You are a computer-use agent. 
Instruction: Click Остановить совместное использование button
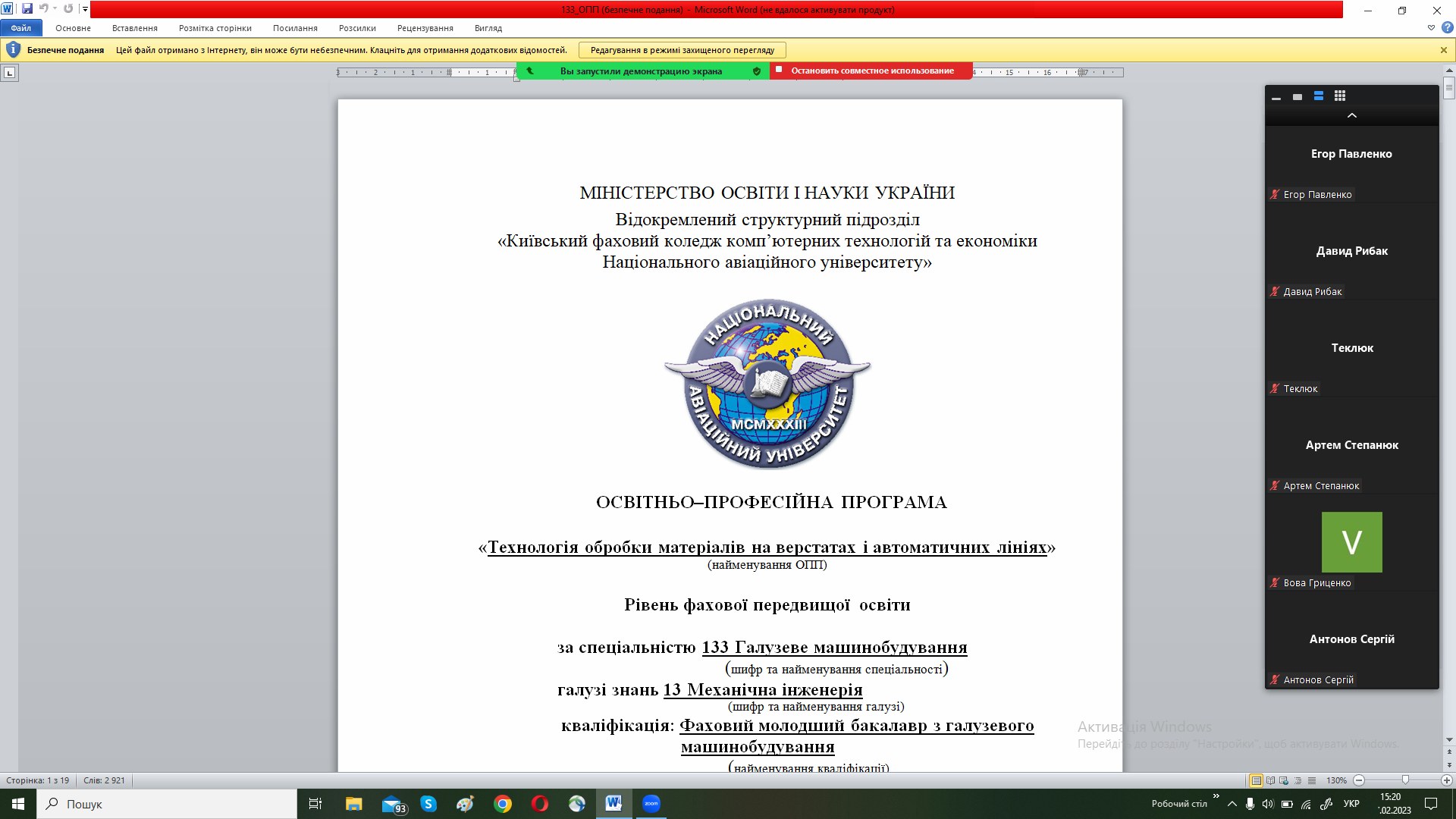click(872, 71)
